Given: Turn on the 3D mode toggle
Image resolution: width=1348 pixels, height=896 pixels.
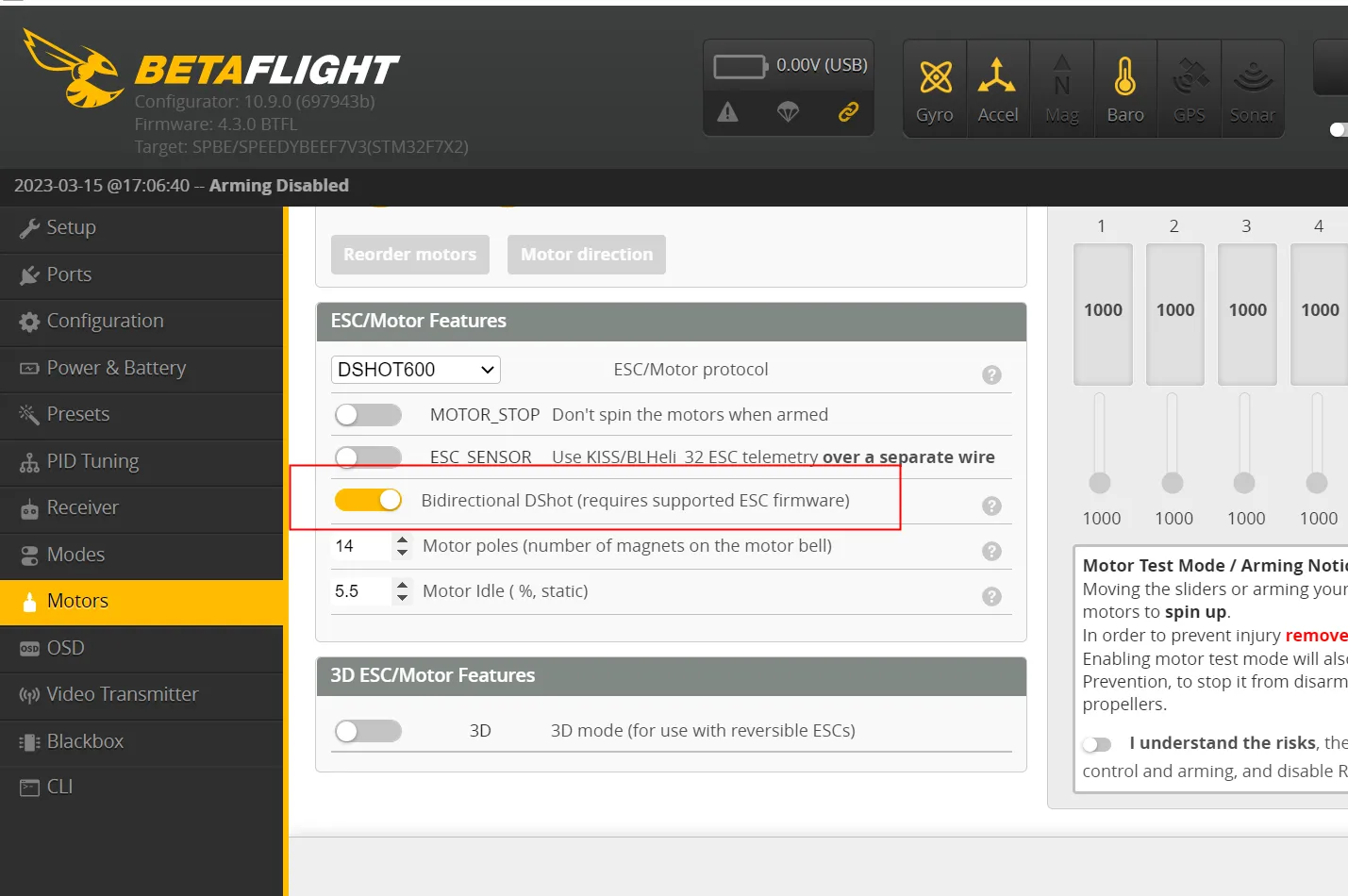Looking at the screenshot, I should pos(368,731).
